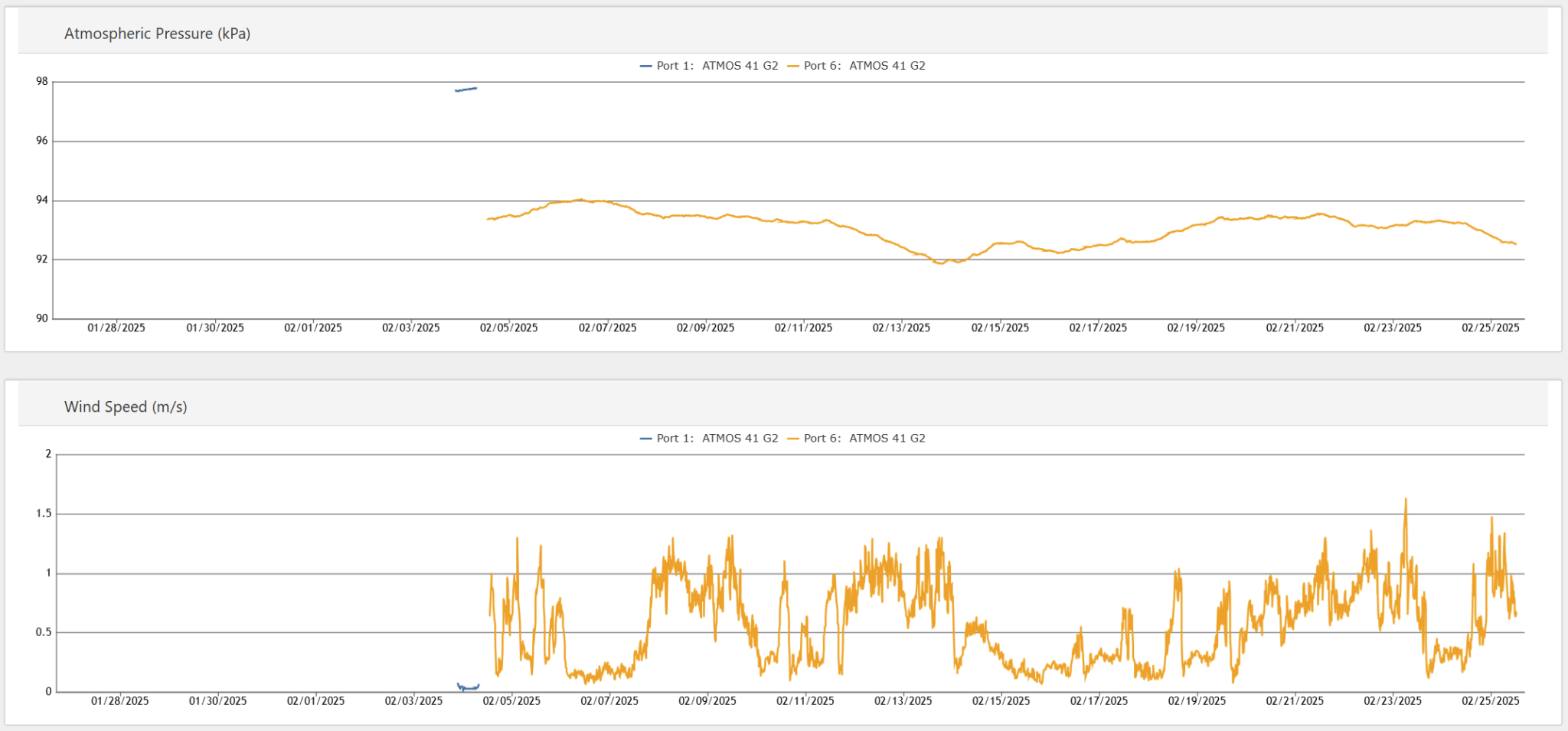Click the 1.5 value on wind speed y-axis
Image resolution: width=1568 pixels, height=731 pixels.
click(x=44, y=514)
